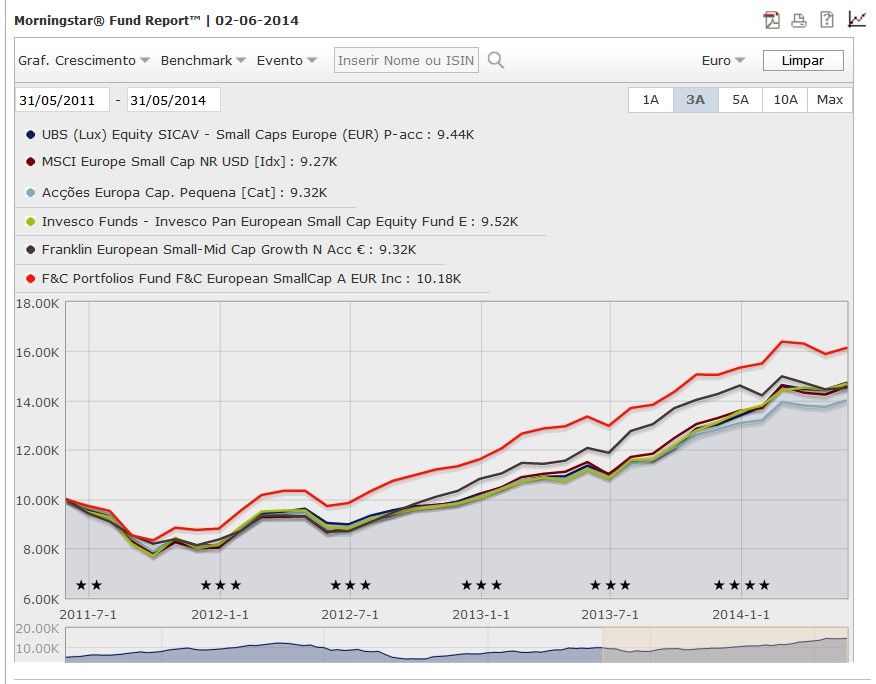
Task: Click the Acções Europa light blue legend dot
Action: pyautogui.click(x=31, y=193)
